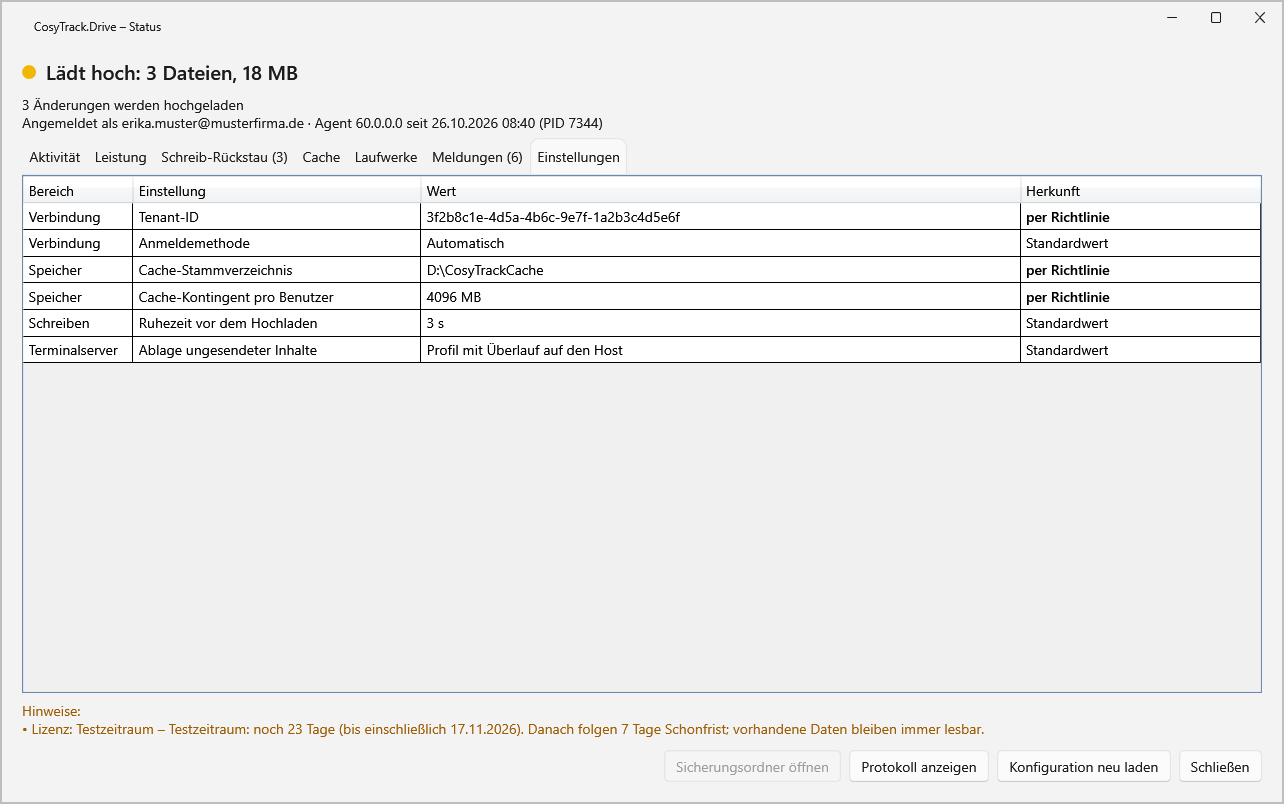
Task: Click the Protokoll anzeigen button
Action: tap(919, 767)
